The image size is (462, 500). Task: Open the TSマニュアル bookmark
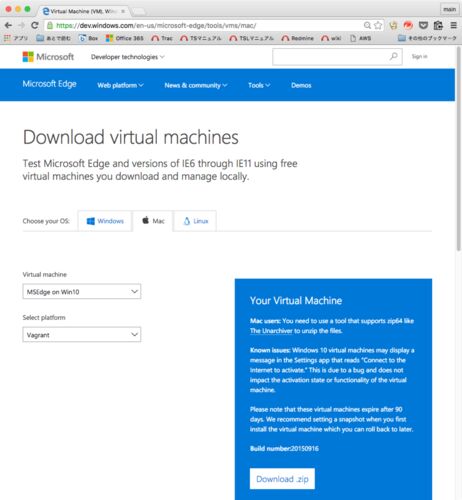click(201, 38)
